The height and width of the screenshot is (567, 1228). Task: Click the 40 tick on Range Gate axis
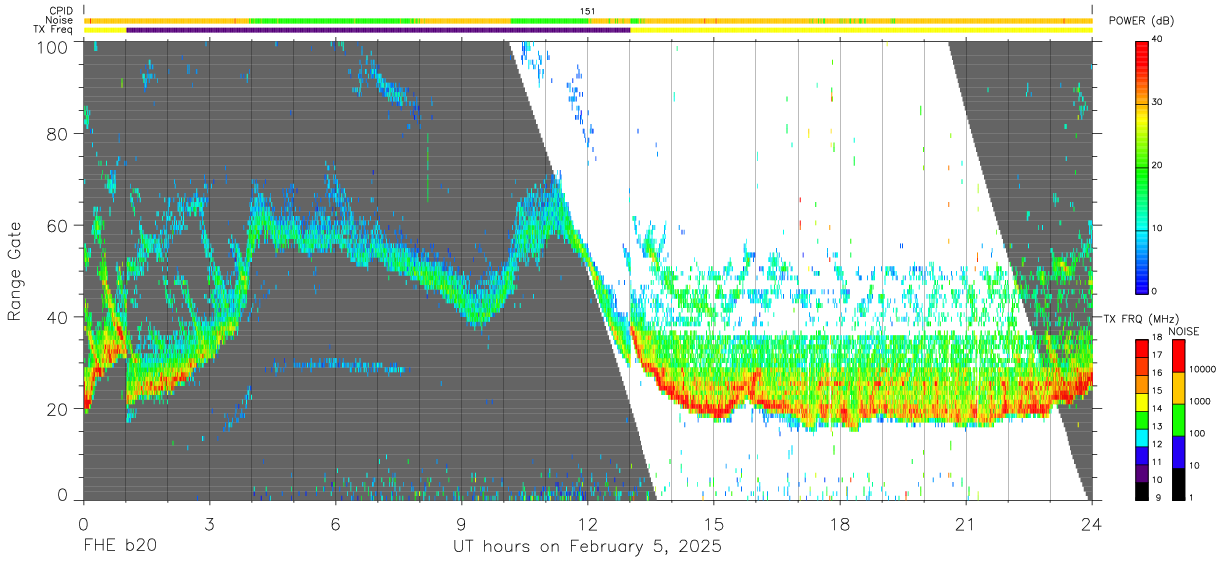(x=58, y=317)
